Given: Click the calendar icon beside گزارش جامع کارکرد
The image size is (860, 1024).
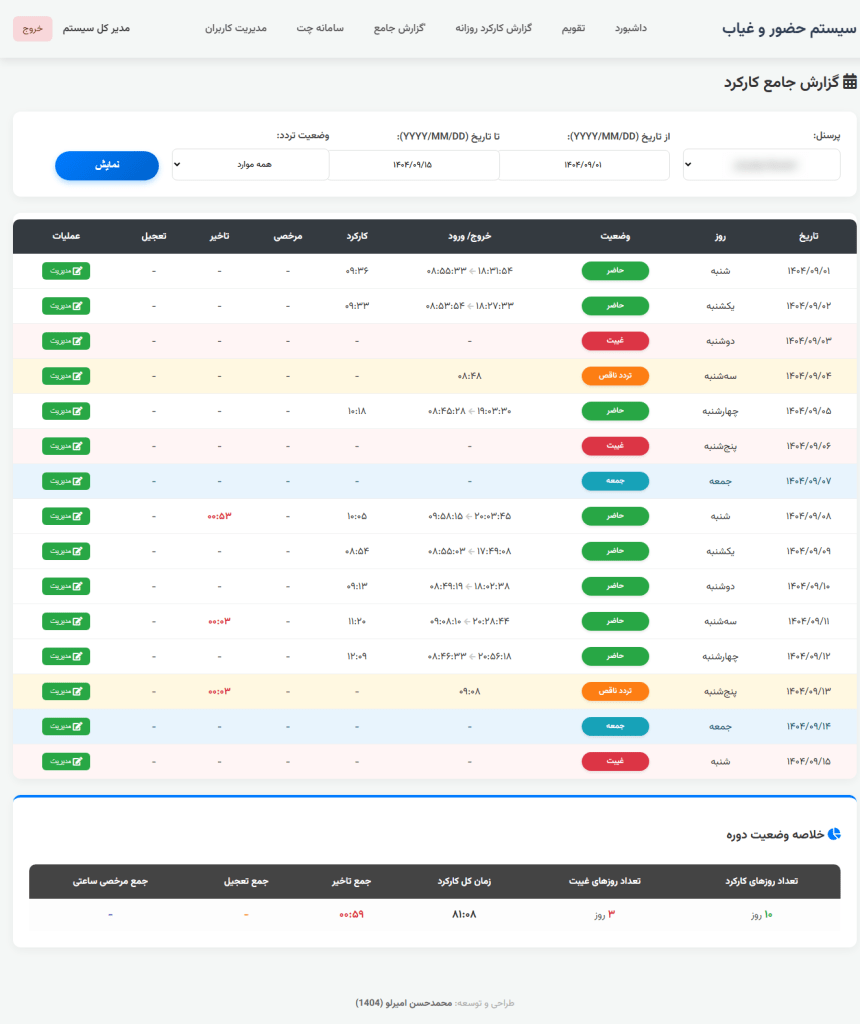Looking at the screenshot, I should pos(850,82).
